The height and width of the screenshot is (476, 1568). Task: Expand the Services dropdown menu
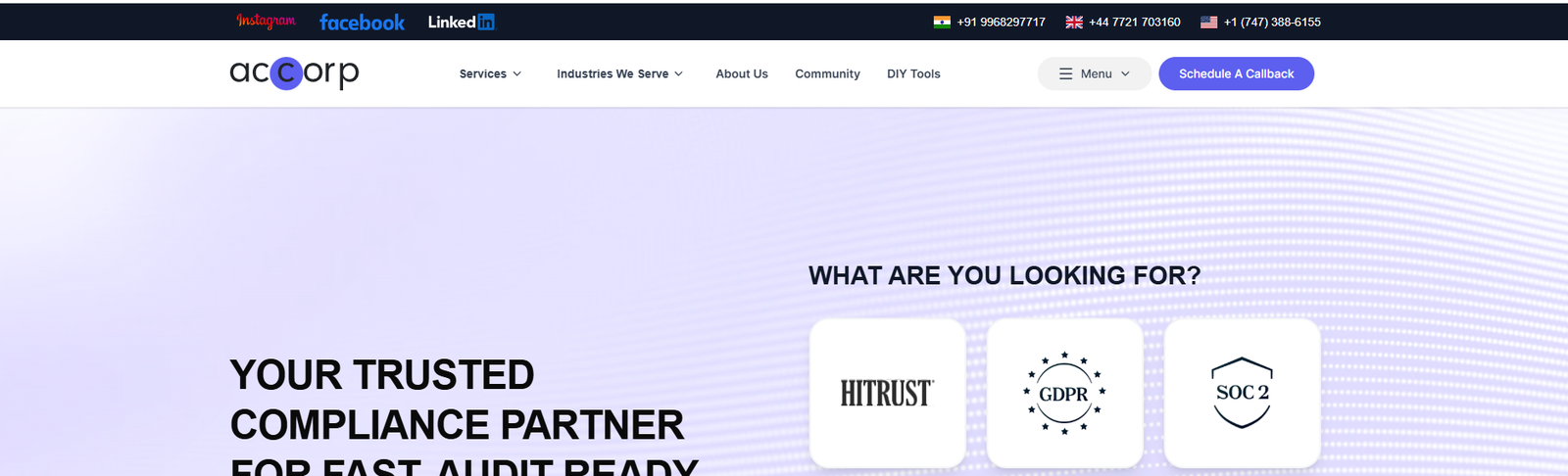pos(490,73)
